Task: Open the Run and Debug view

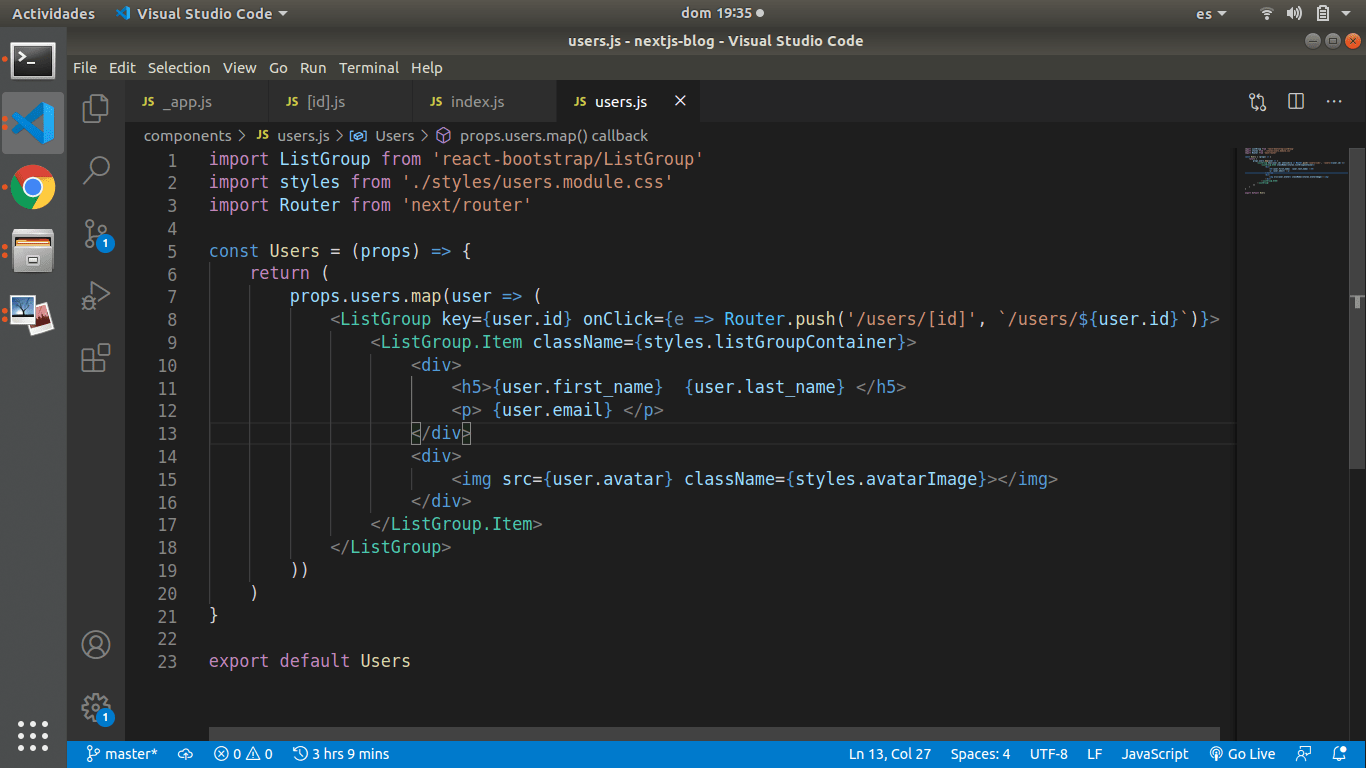Action: point(96,296)
